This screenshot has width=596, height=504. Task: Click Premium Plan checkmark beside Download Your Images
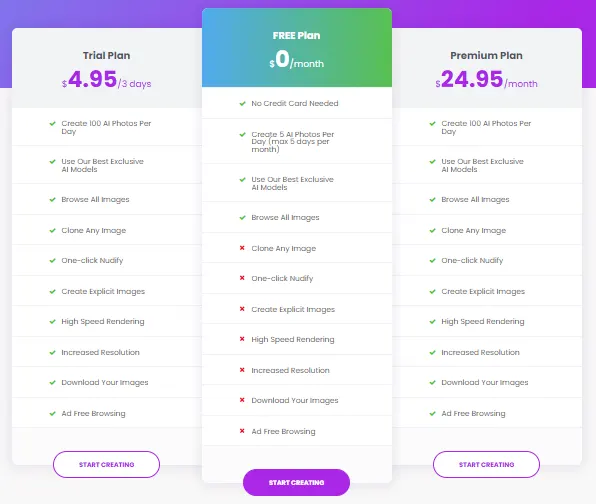tap(433, 382)
